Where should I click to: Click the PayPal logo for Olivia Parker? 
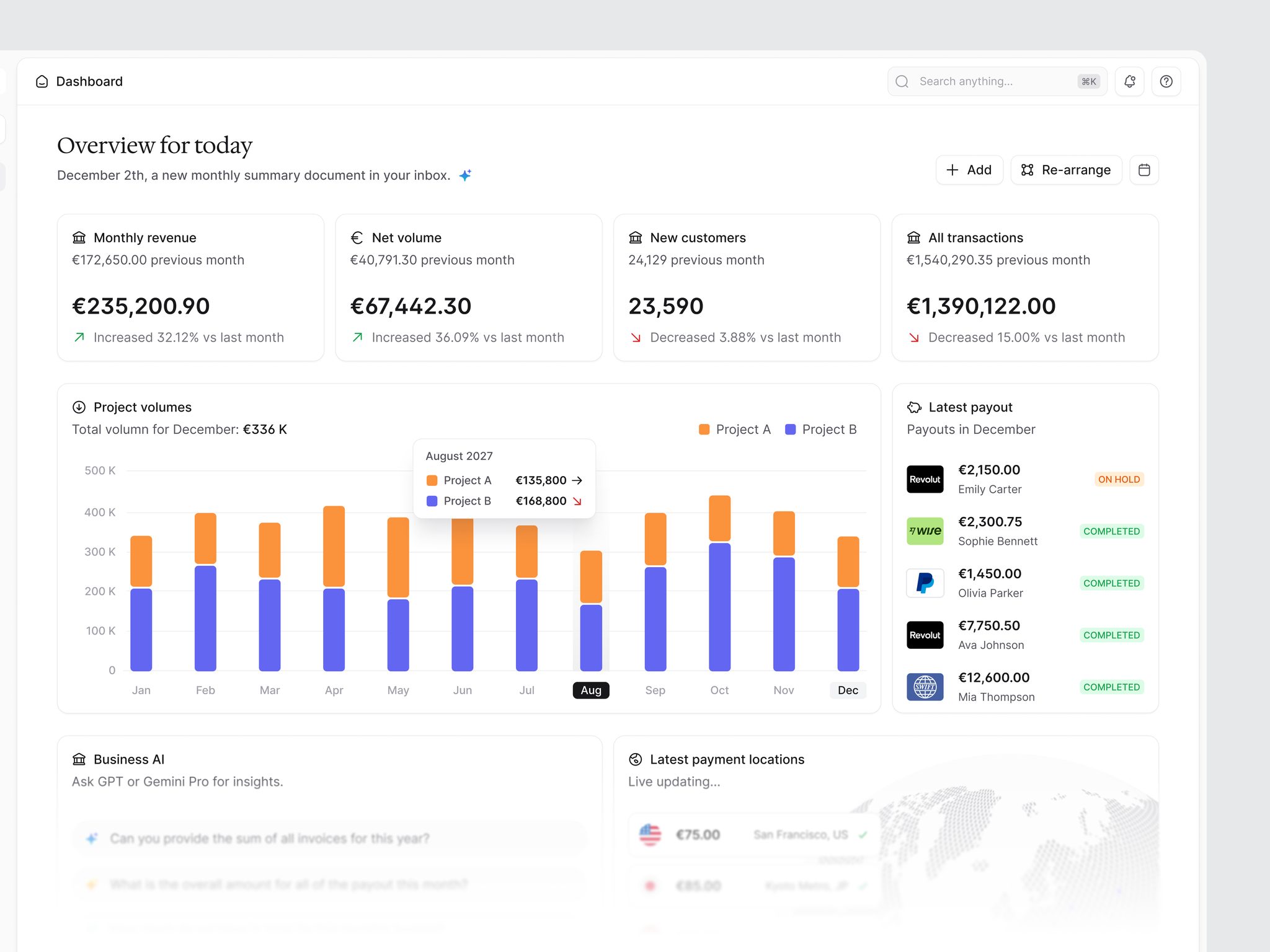click(925, 583)
